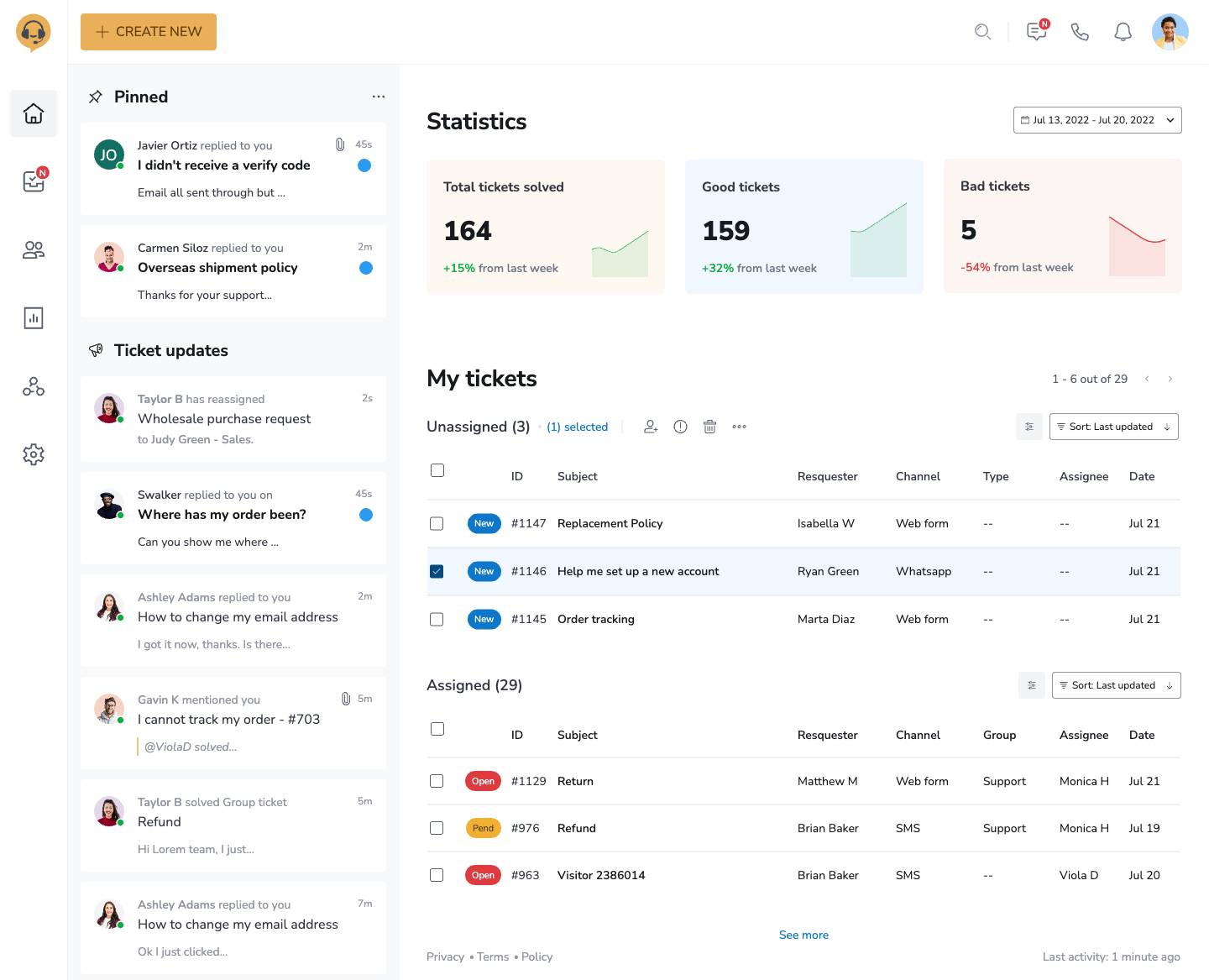
Task: Click the phone call icon
Action: click(1080, 32)
